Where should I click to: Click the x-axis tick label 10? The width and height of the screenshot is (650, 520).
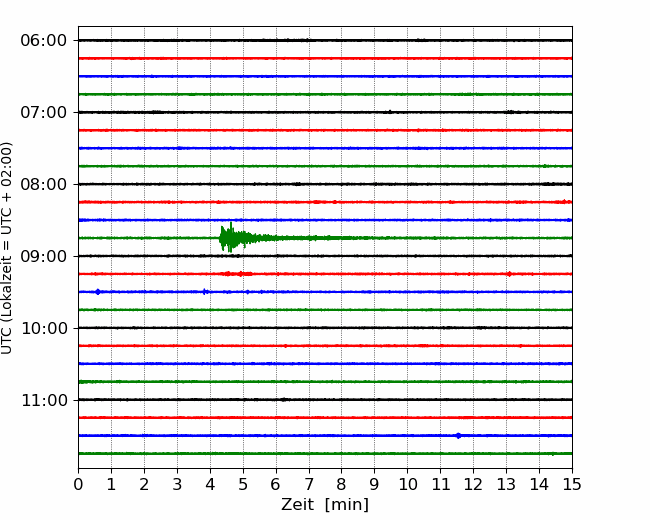pyautogui.click(x=407, y=484)
